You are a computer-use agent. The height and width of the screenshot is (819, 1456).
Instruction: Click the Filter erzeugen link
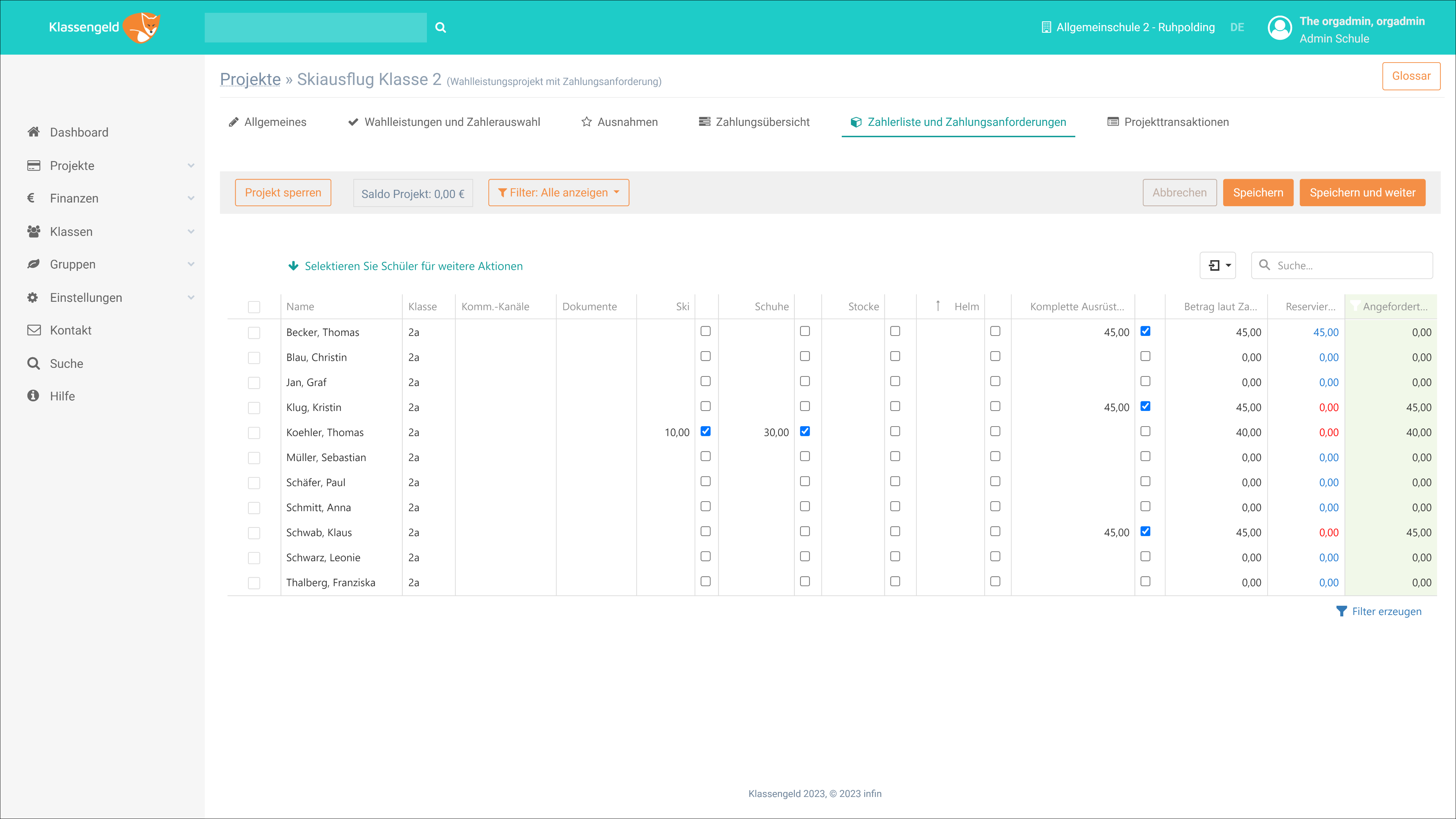[x=1379, y=611]
